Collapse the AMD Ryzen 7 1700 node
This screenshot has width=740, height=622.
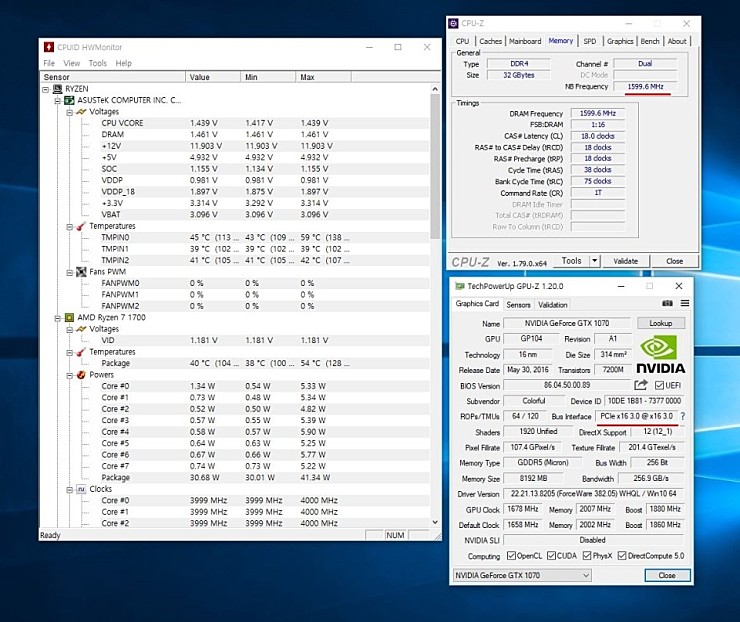58,318
